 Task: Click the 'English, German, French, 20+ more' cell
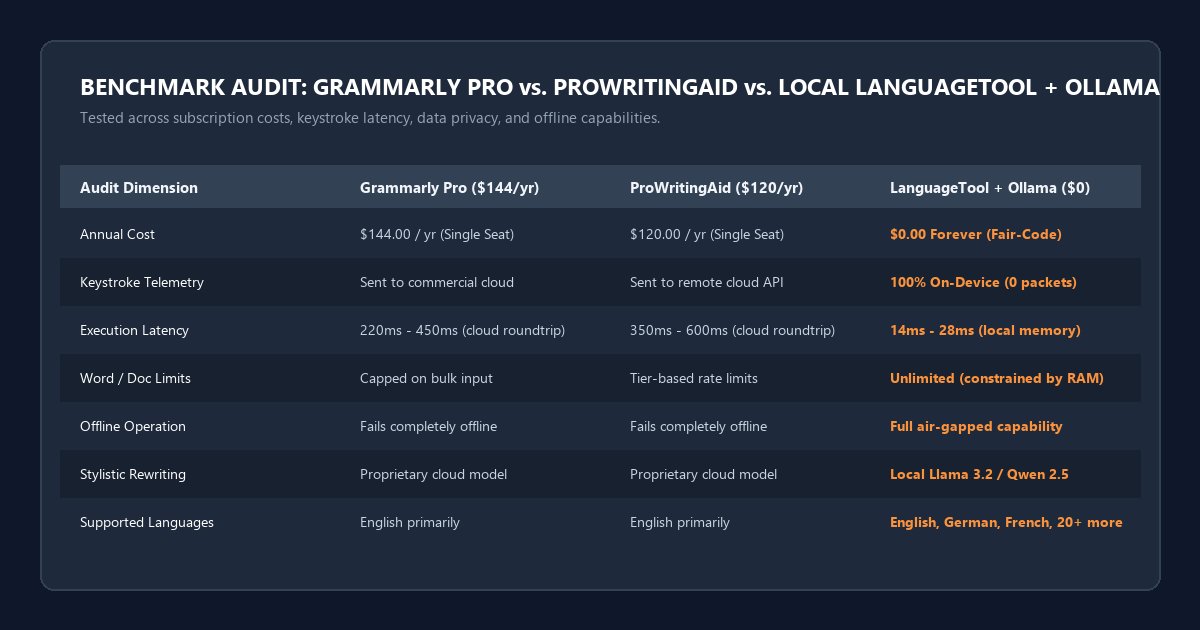coord(1006,522)
